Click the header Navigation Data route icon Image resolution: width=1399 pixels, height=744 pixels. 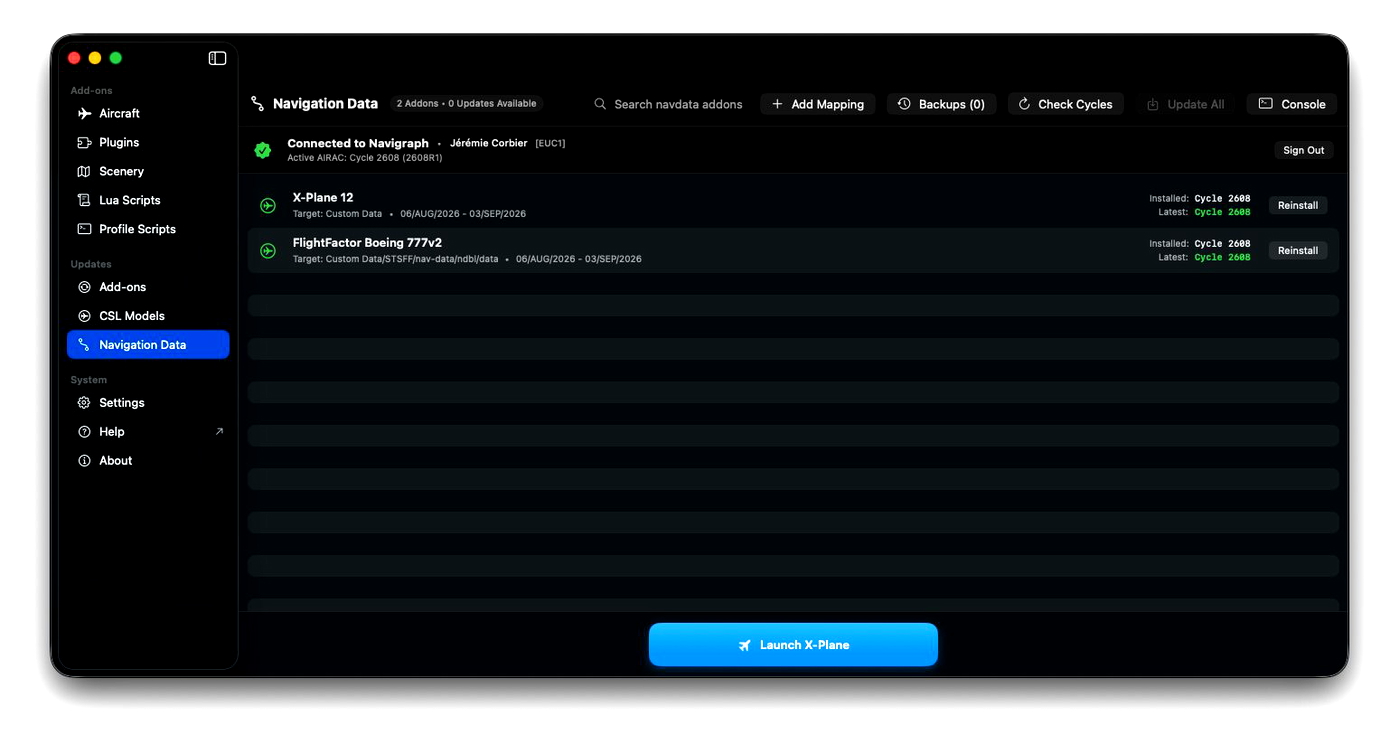tap(258, 104)
